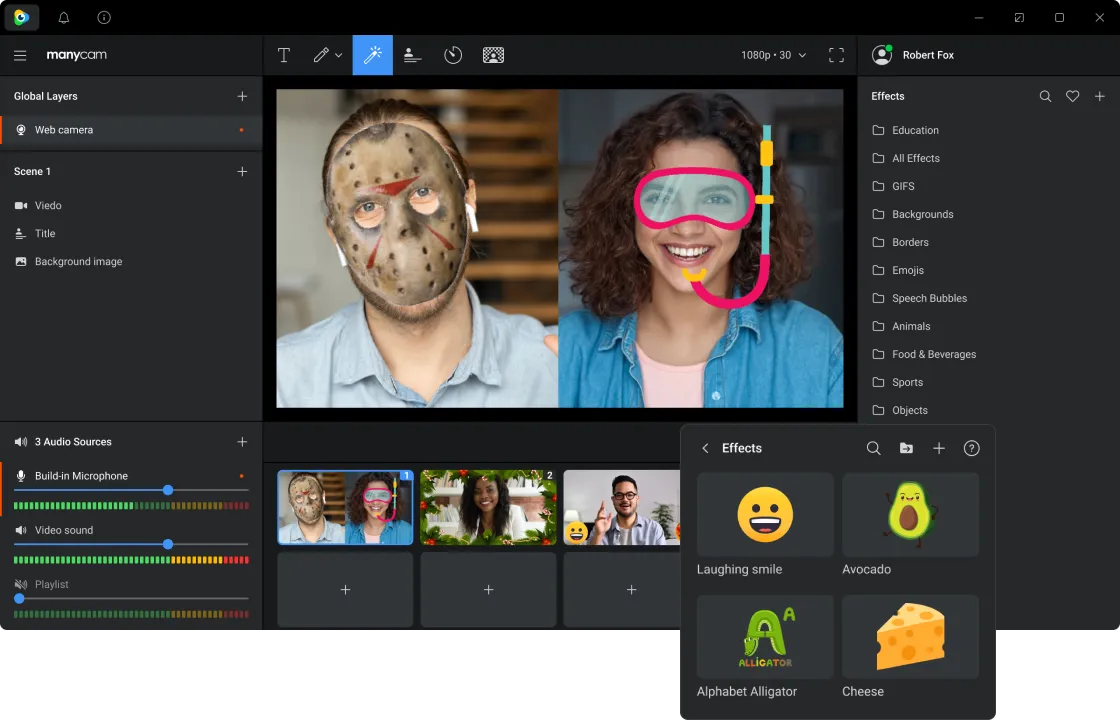Viewport: 1120px width, 720px height.
Task: Enter fullscreen preview mode
Action: [x=836, y=55]
